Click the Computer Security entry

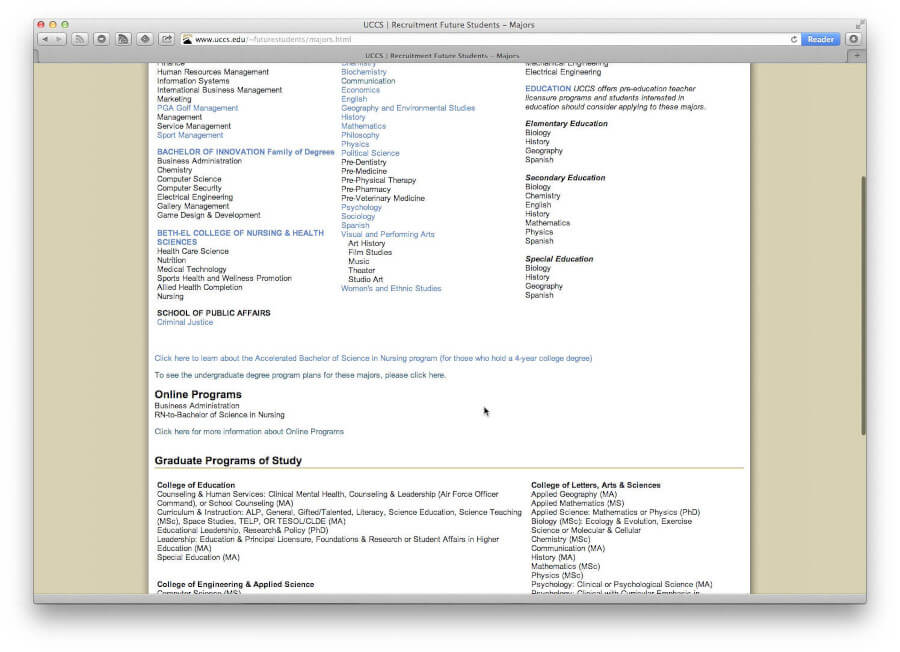(189, 188)
